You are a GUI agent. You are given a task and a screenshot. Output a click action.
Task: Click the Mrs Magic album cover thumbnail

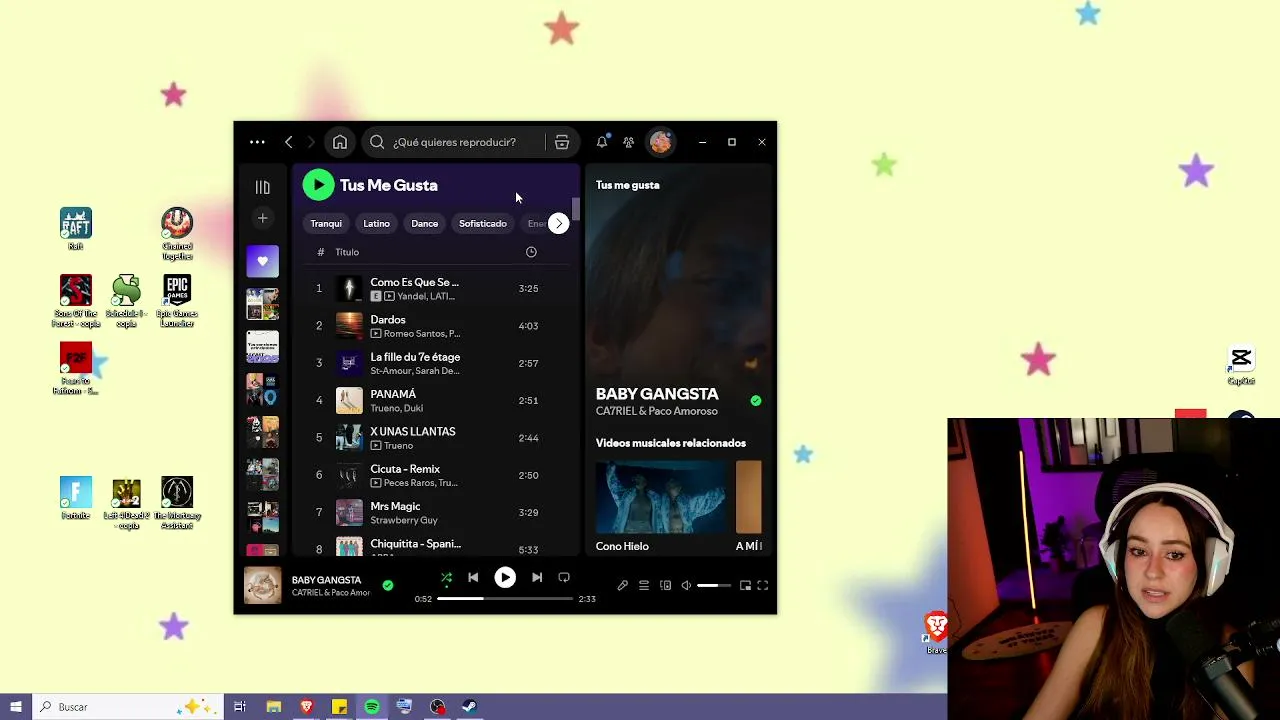click(x=349, y=512)
